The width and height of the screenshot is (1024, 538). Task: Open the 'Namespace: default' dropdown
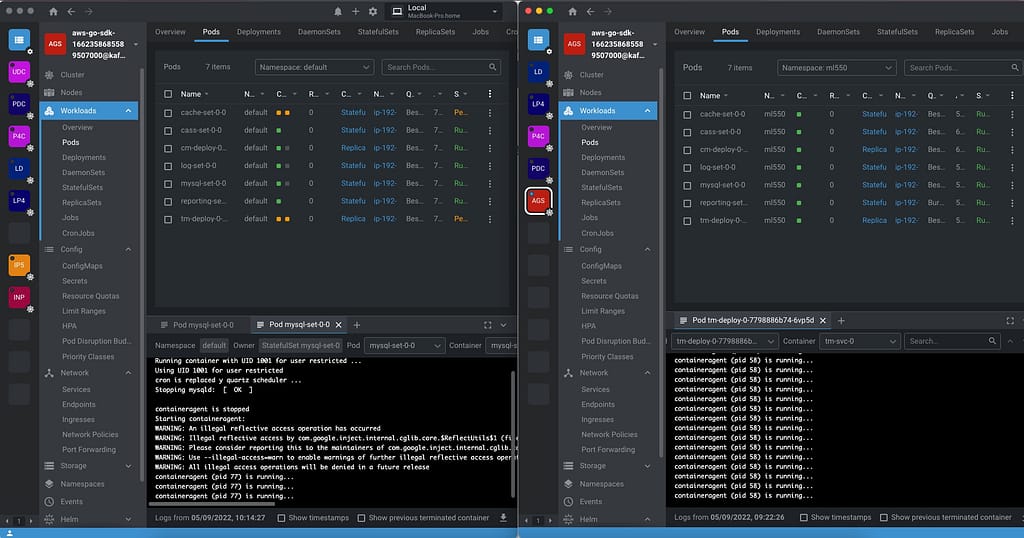click(x=313, y=67)
